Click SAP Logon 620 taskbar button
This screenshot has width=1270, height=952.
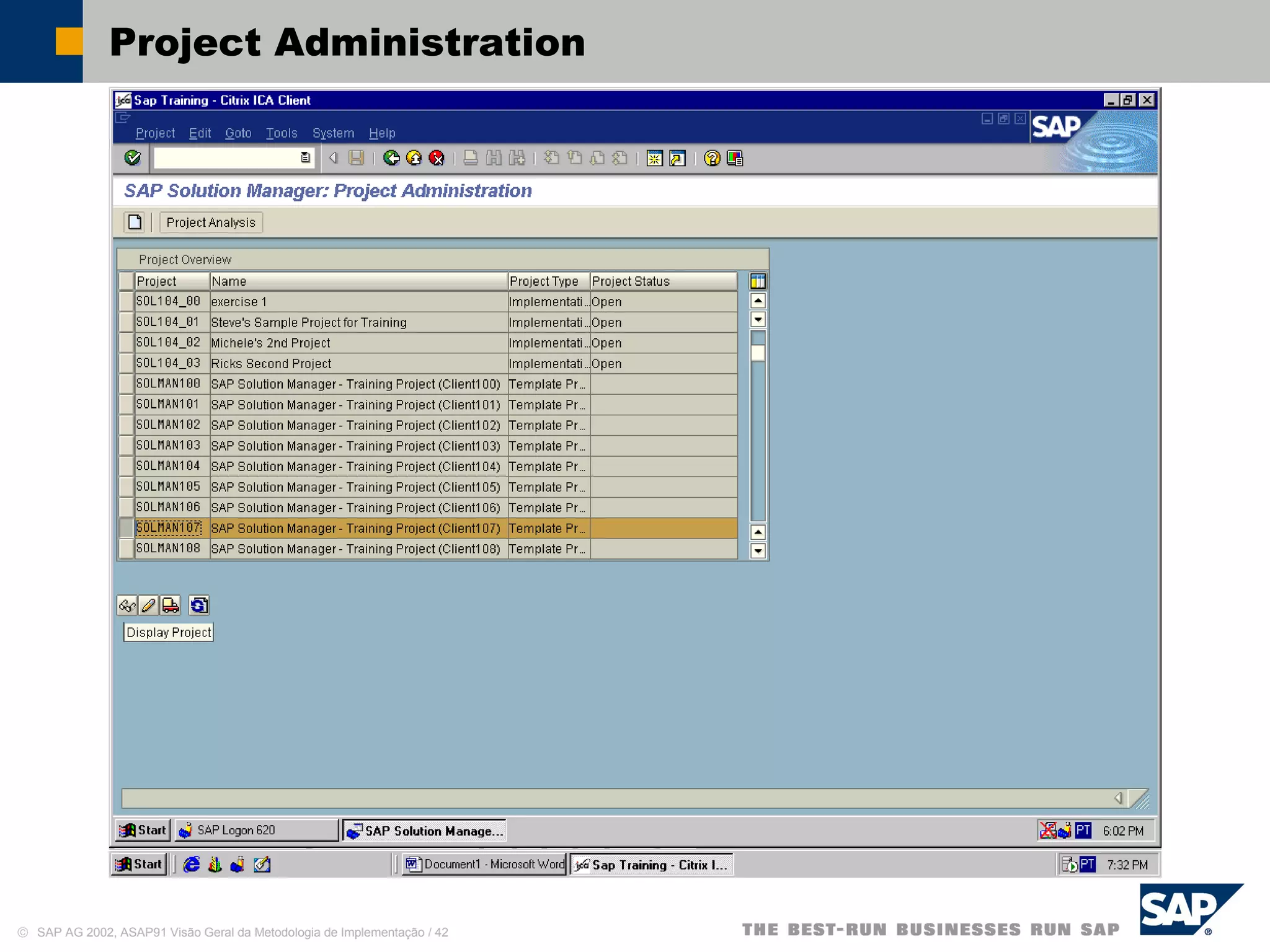(256, 831)
